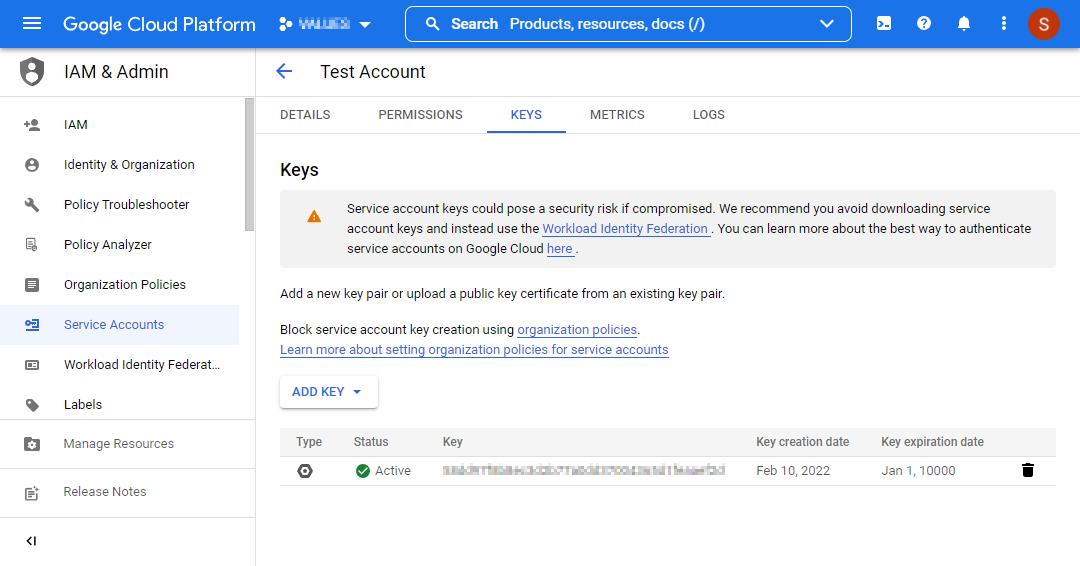Click the IAM & Admin shield icon
This screenshot has height=566, width=1080.
point(32,72)
